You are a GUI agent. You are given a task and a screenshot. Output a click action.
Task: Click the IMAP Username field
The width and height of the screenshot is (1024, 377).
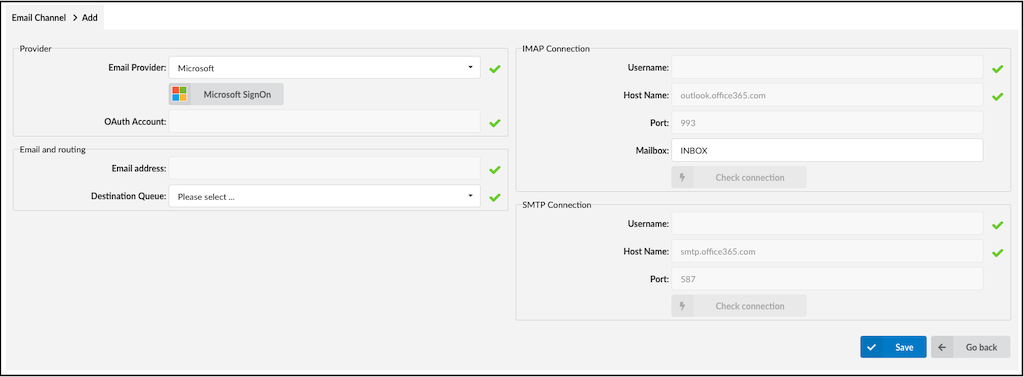tap(827, 67)
